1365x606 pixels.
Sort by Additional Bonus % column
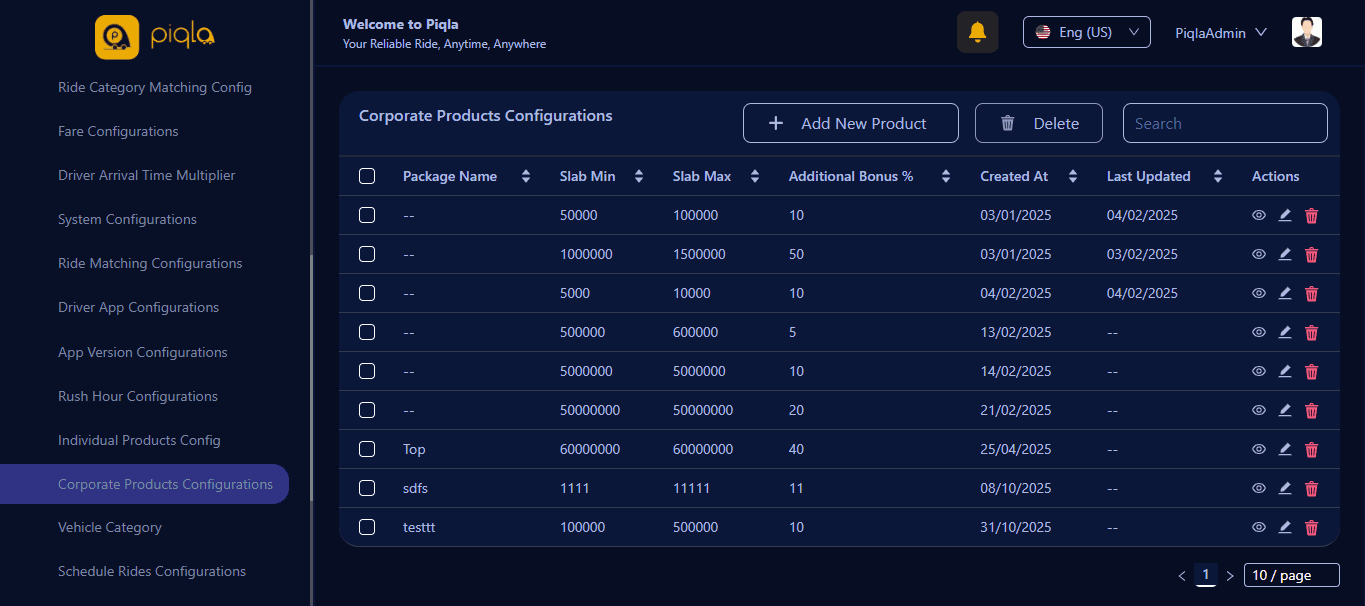[946, 176]
